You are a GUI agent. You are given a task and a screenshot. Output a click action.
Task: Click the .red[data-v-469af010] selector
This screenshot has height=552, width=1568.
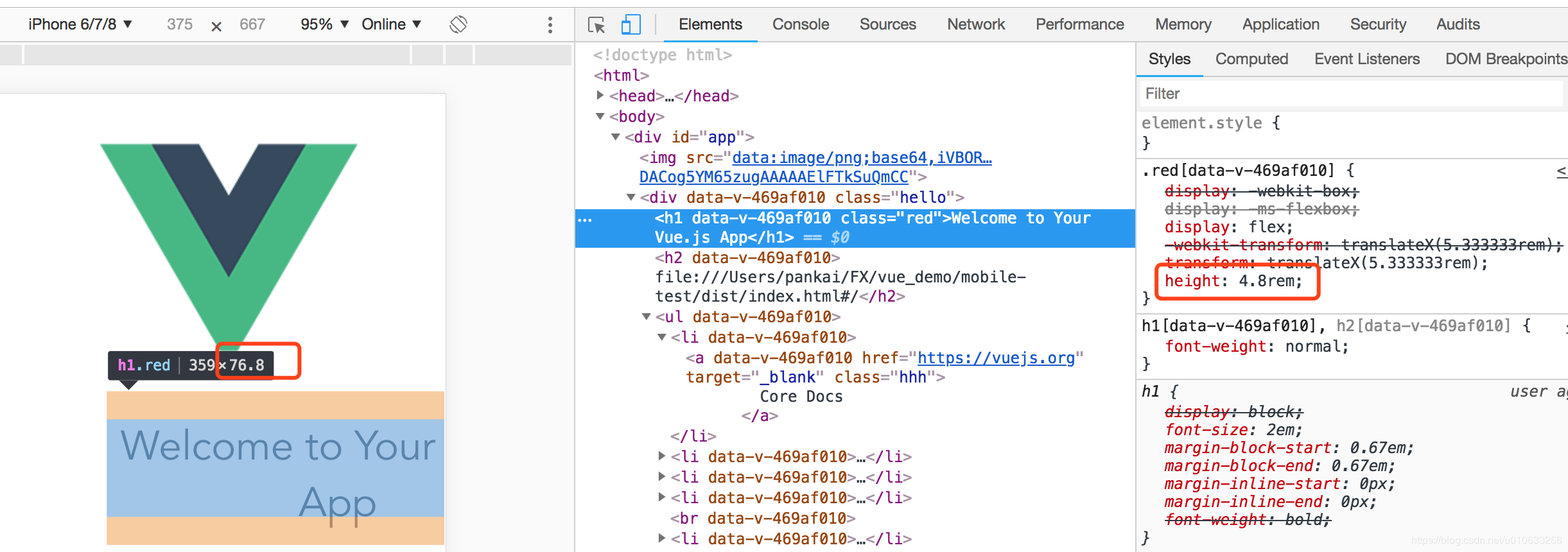[x=1238, y=170]
